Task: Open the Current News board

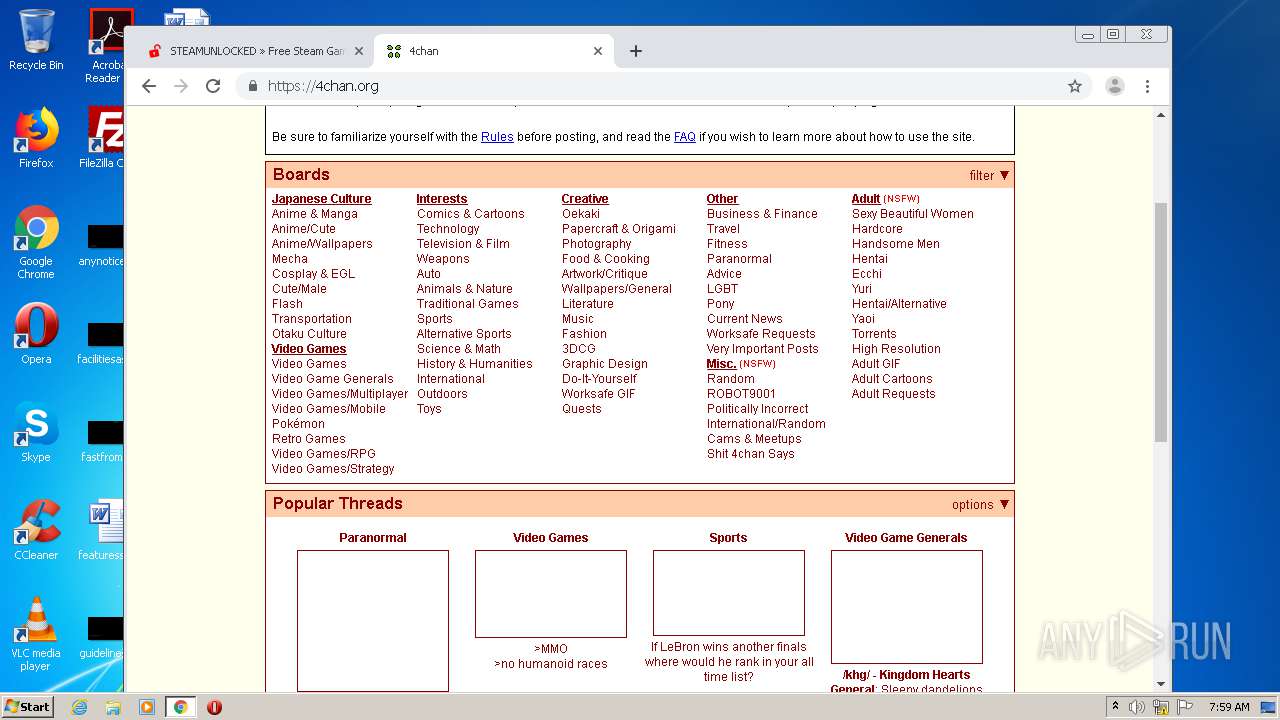Action: 745,319
